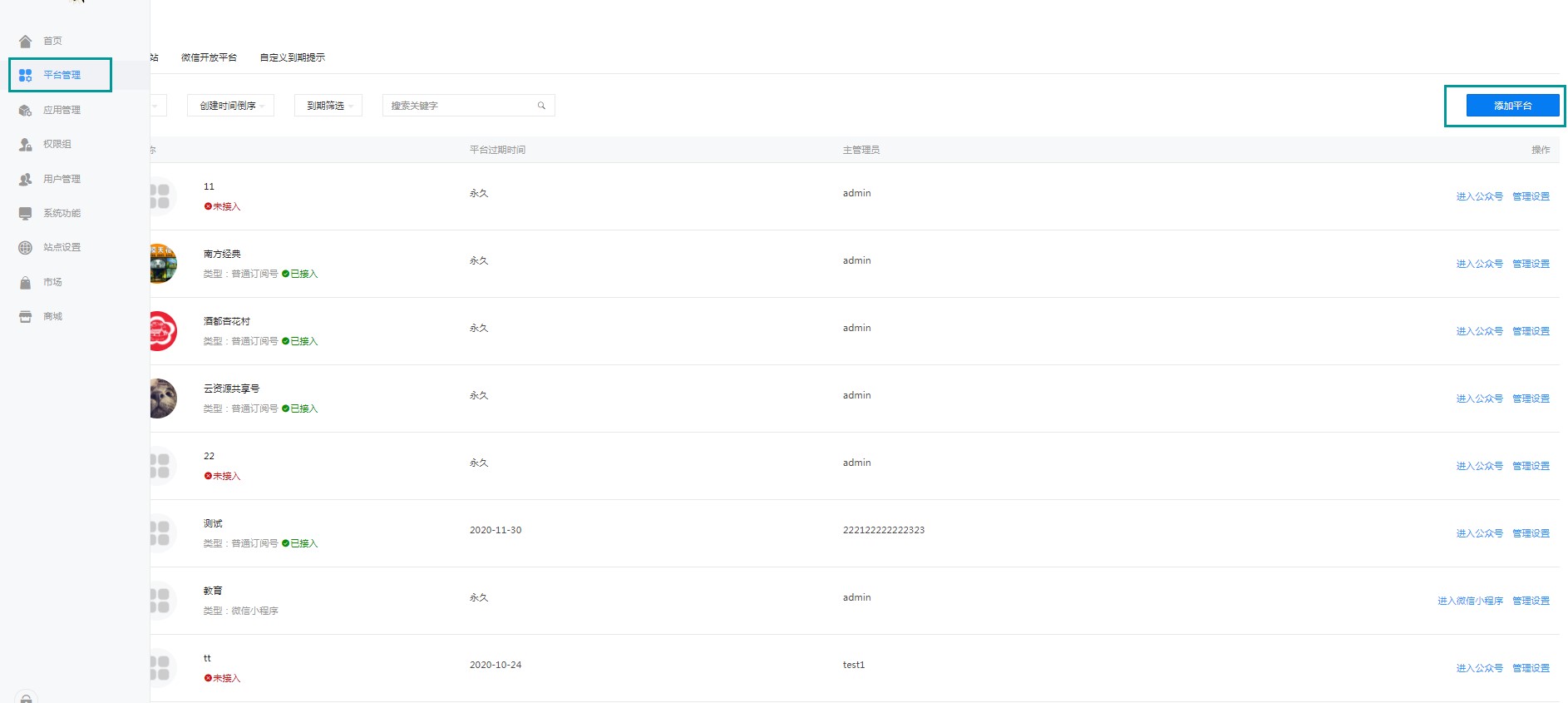This screenshot has height=703, width=1568.
Task: Open the 到期筛选 filter dropdown
Action: coord(328,106)
